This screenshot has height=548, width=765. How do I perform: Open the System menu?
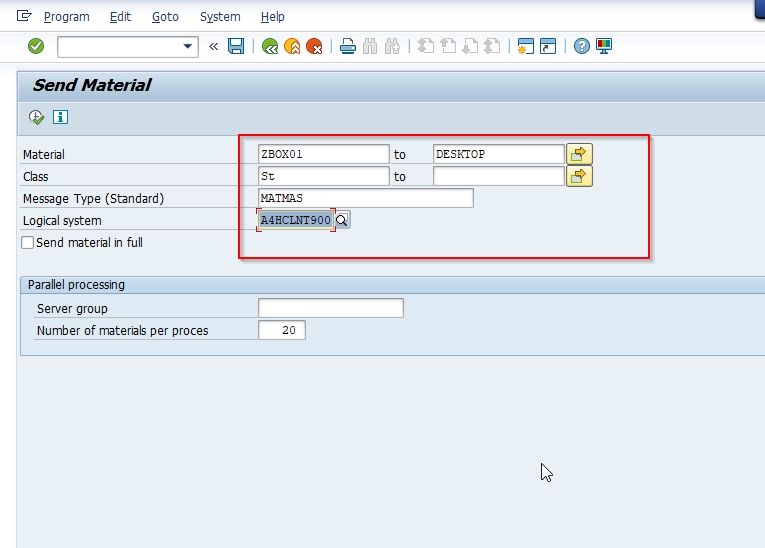220,17
